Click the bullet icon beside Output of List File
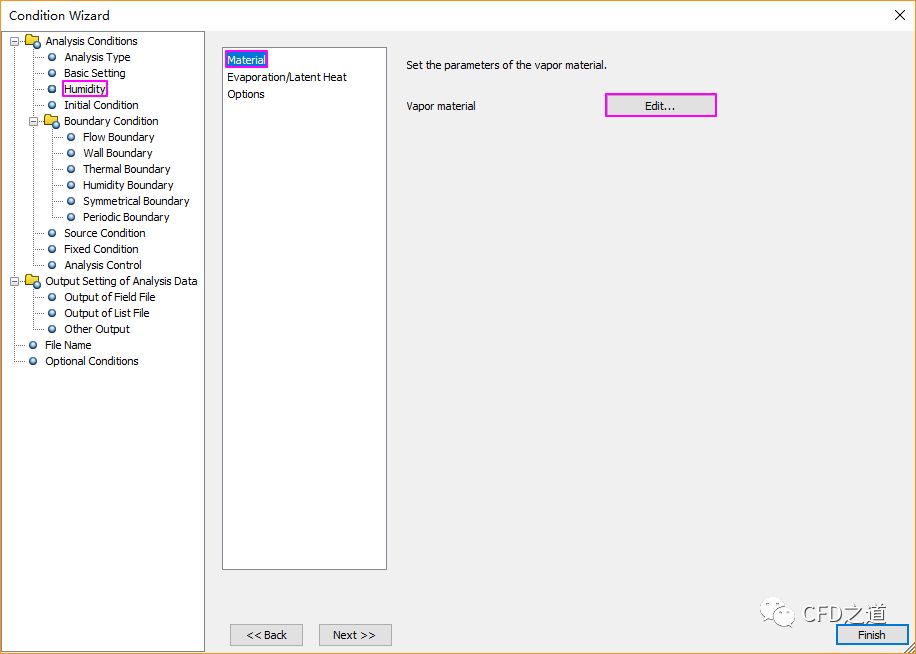The image size is (916, 654). coord(52,313)
